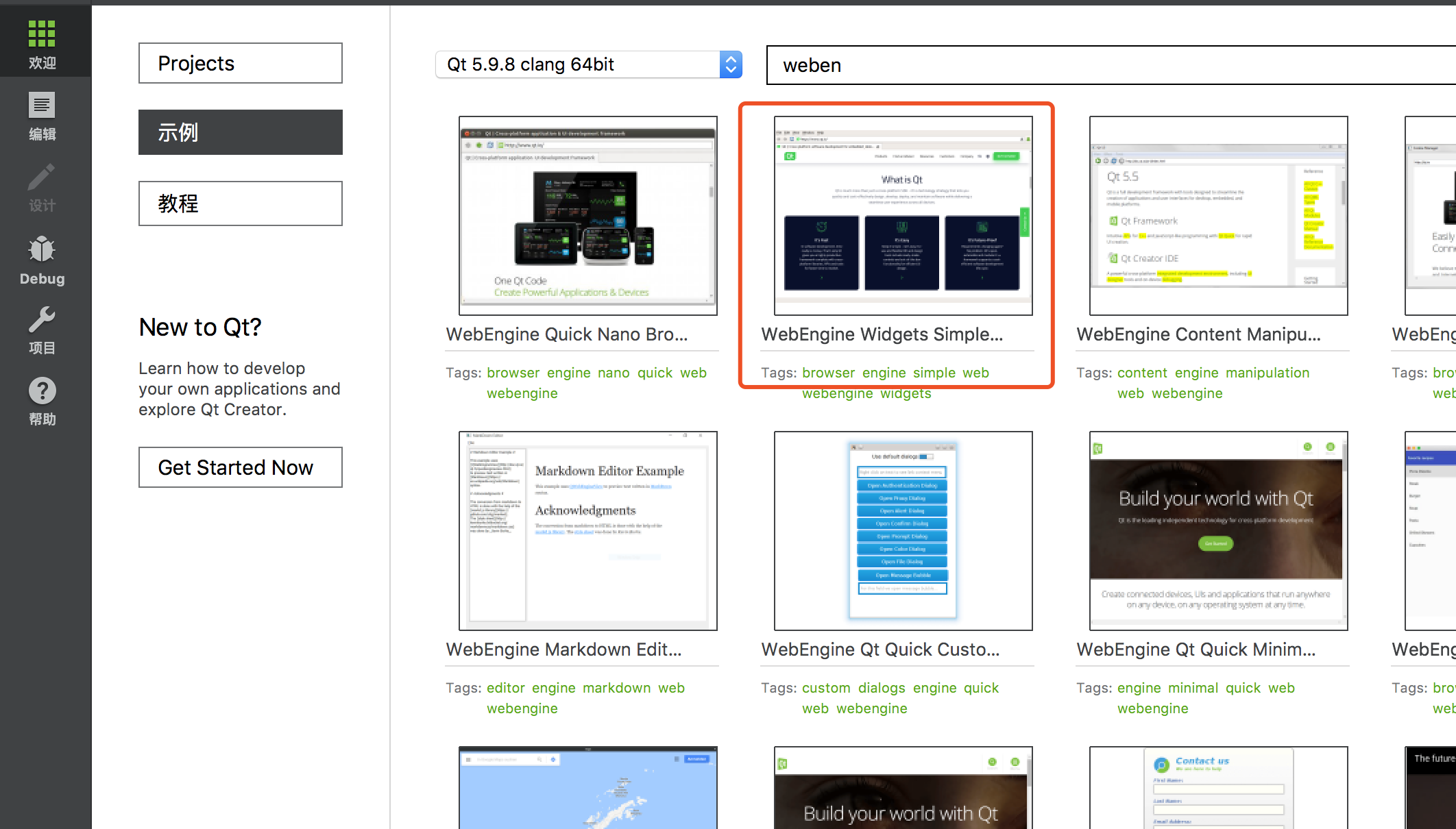Switch to the 教程 tutorials tab
Image resolution: width=1456 pixels, height=829 pixels.
coord(241,203)
